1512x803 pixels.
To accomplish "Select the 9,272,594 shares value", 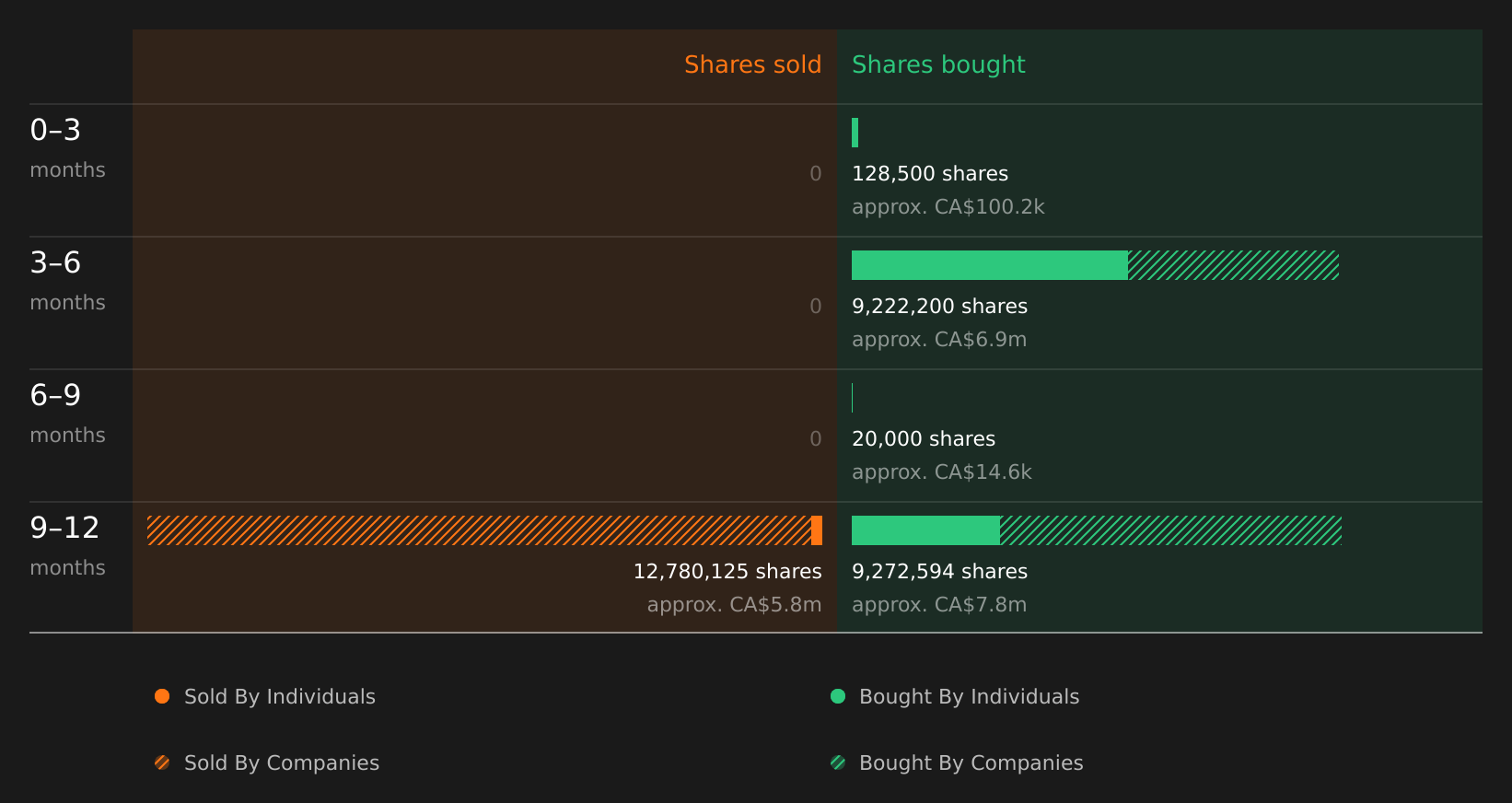I will 939,572.
